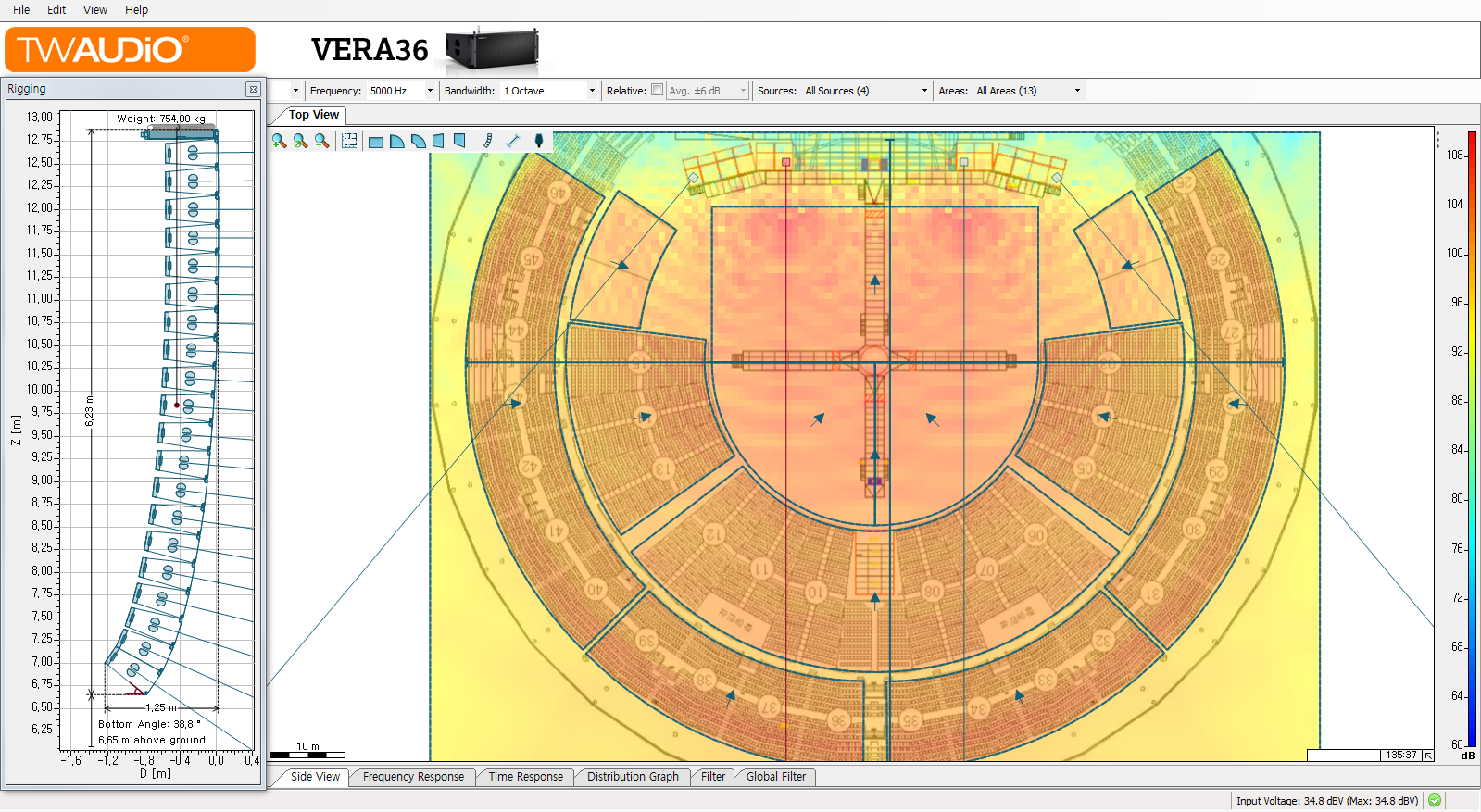Toggle the Relative checkbox

coord(658,91)
